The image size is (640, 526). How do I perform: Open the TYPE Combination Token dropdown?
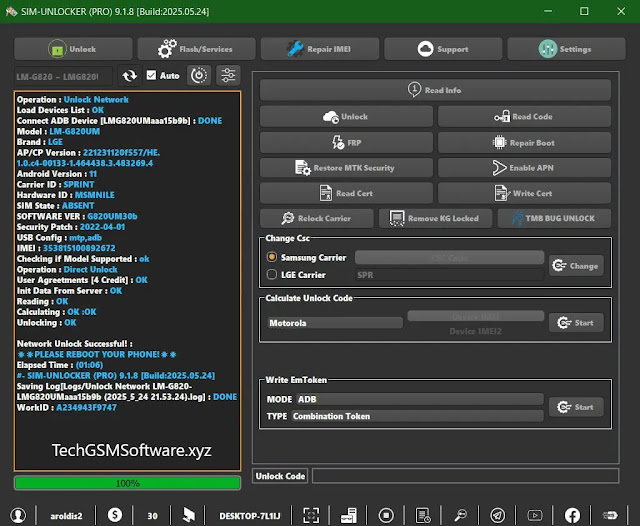pyautogui.click(x=419, y=415)
